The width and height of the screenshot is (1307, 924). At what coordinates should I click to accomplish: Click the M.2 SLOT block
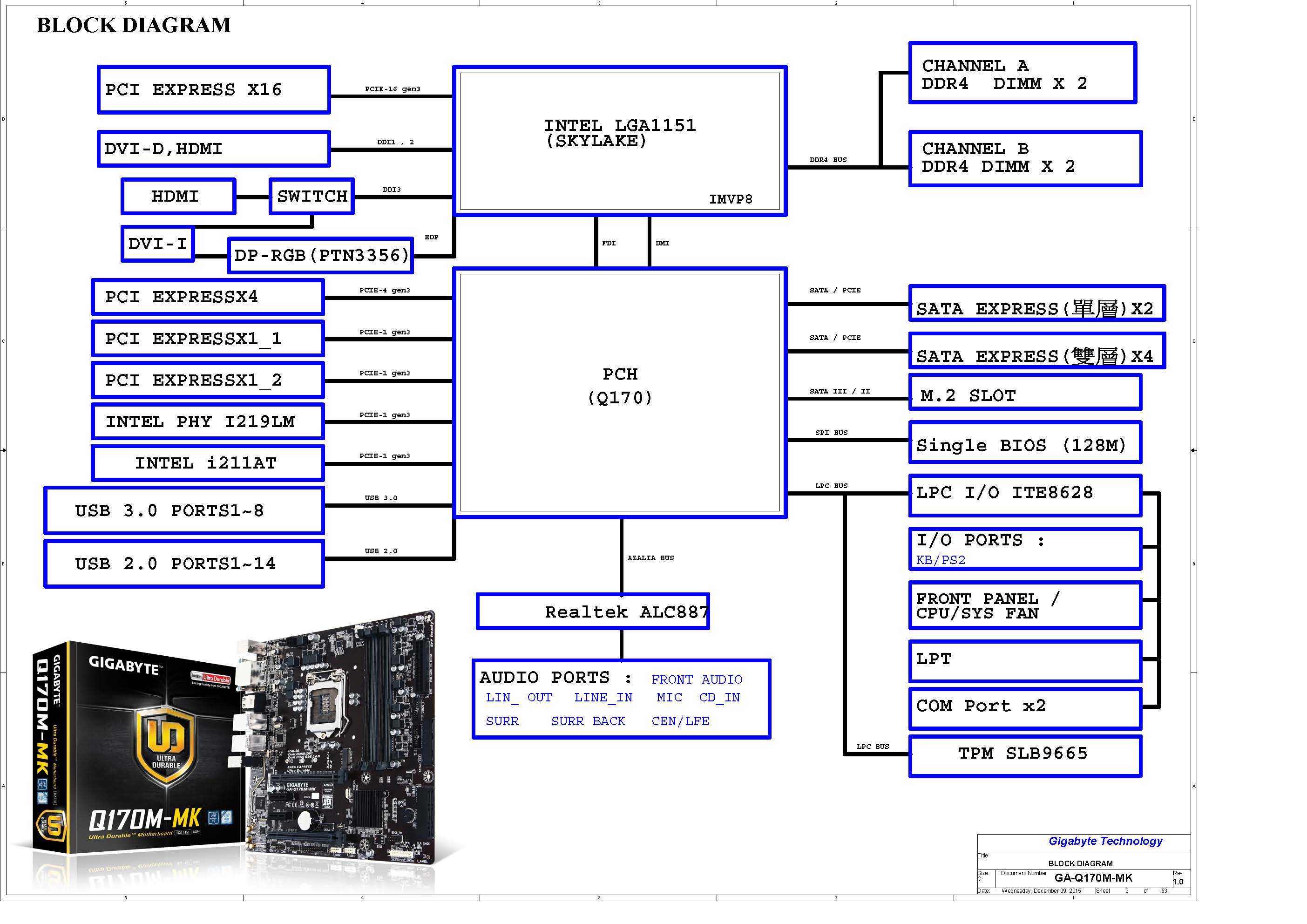click(1025, 392)
